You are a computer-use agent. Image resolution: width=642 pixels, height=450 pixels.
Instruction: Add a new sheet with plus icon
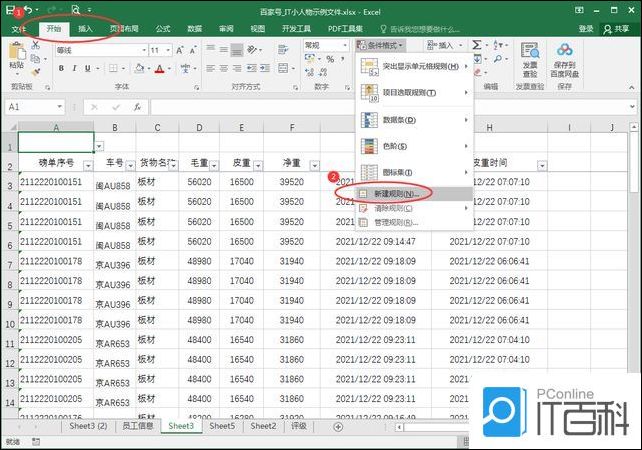[x=337, y=427]
